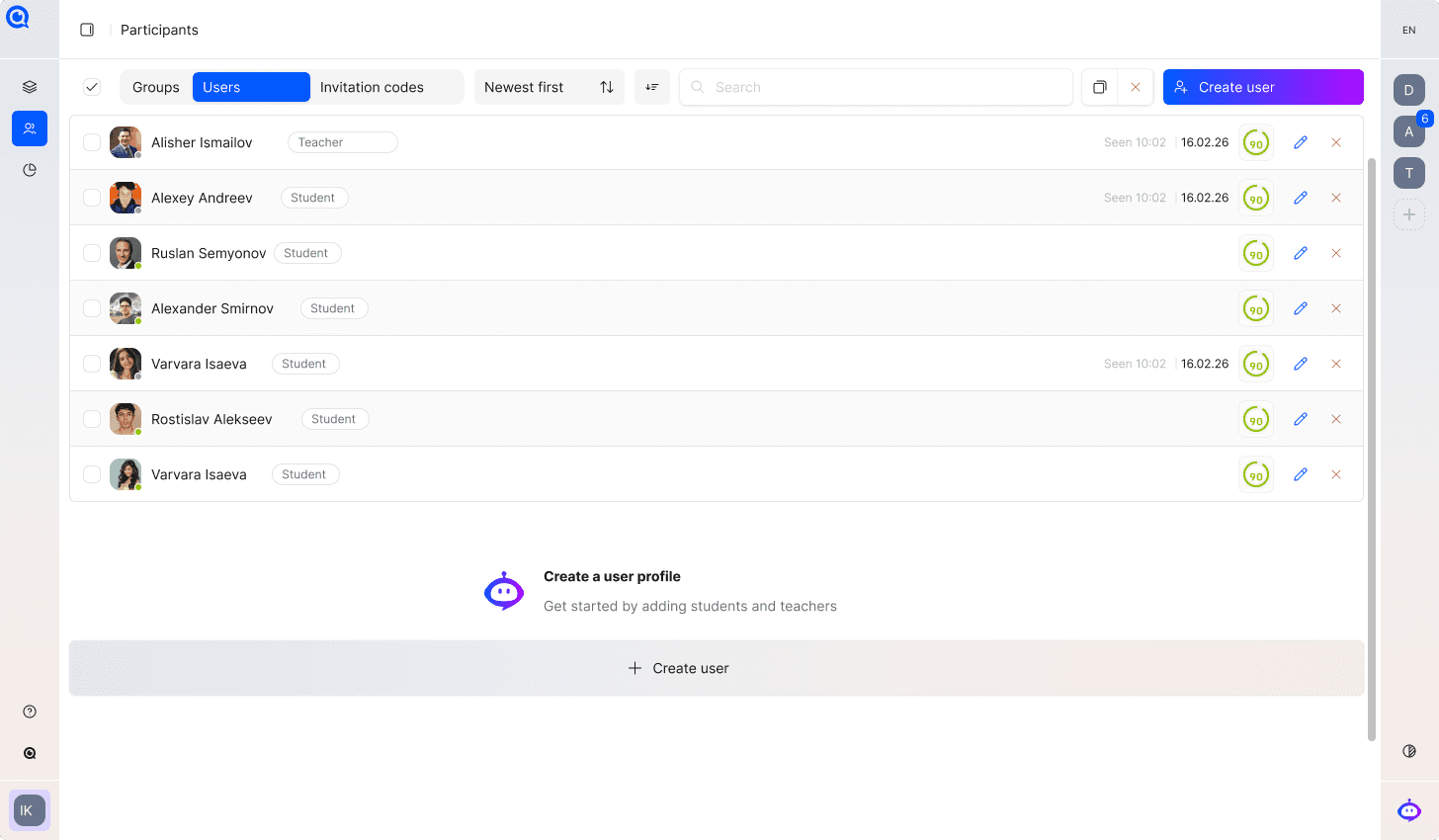Viewport: 1439px width, 840px height.
Task: Check the box for Alexey Andreev
Action: pos(92,198)
